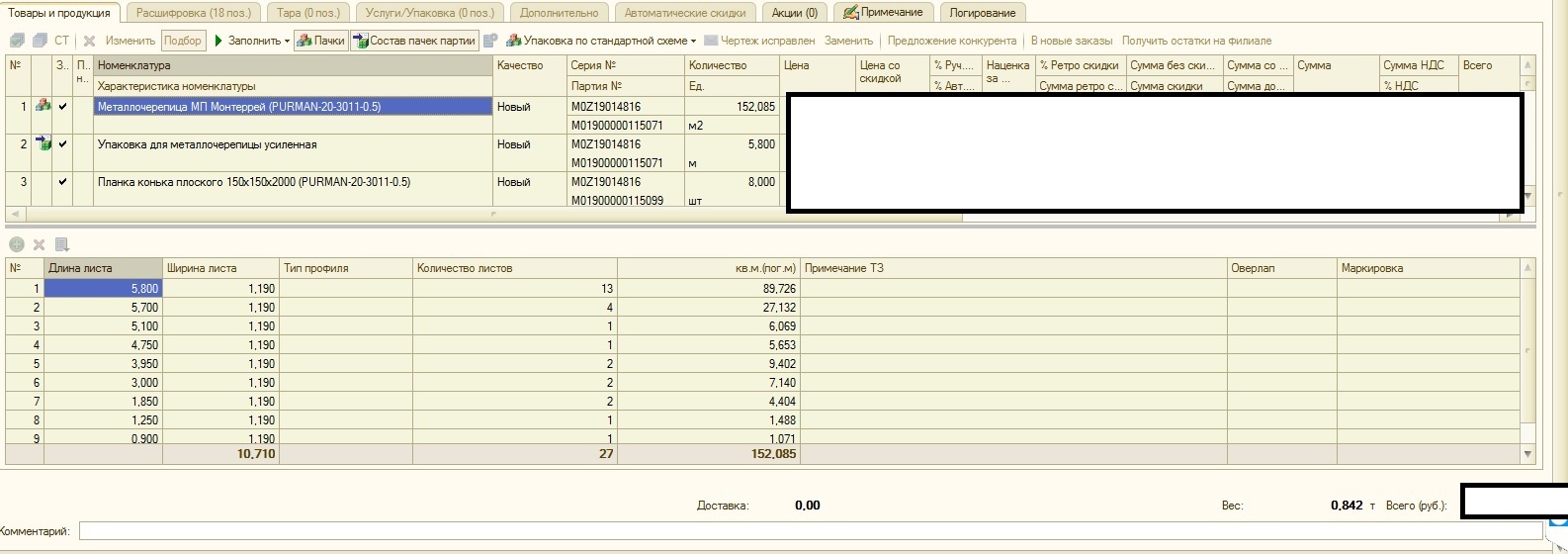Image resolution: width=1568 pixels, height=554 pixels.
Task: Click the Пачки toolbar button
Action: click(x=320, y=41)
